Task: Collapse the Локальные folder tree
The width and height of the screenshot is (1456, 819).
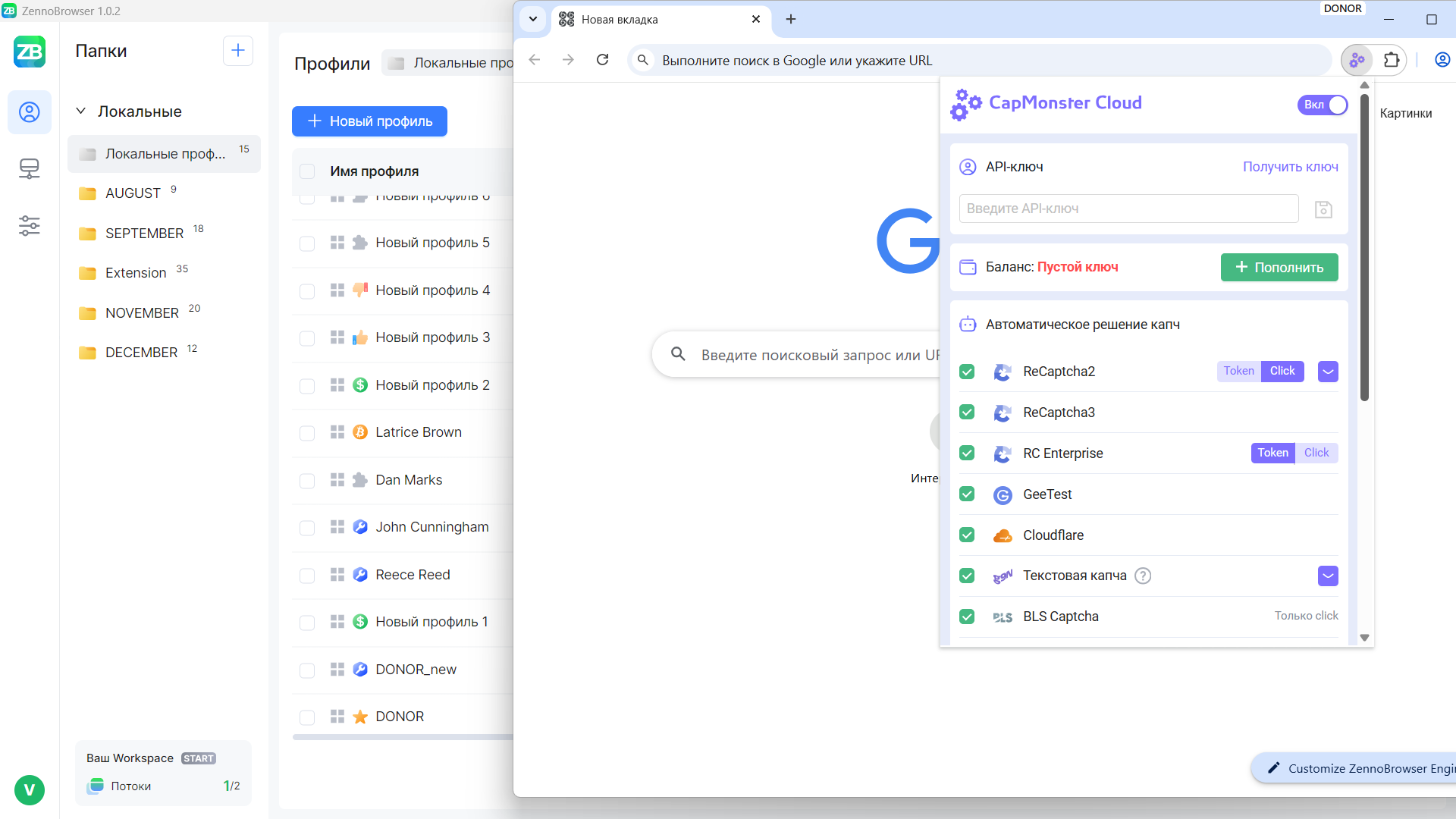Action: click(81, 111)
